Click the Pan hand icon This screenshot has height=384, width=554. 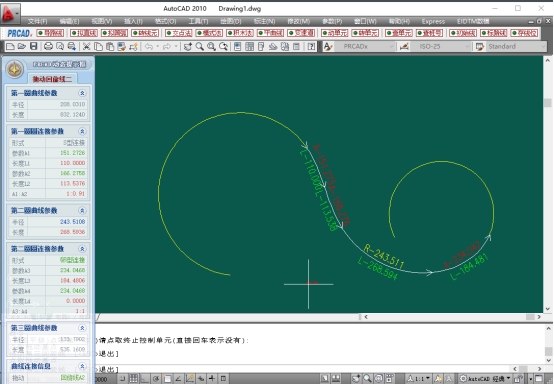click(188, 46)
